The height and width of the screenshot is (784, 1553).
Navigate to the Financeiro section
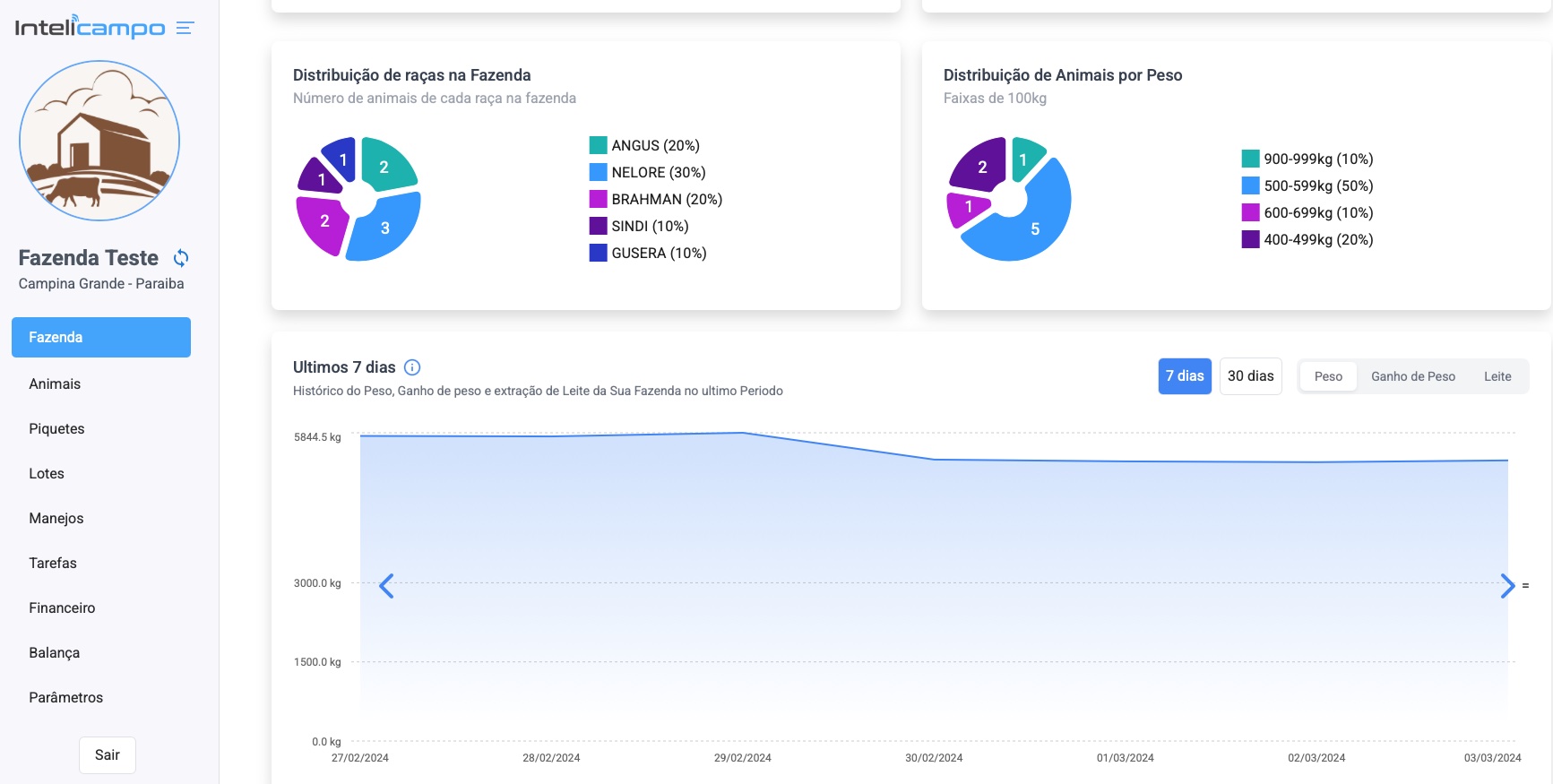pos(62,607)
